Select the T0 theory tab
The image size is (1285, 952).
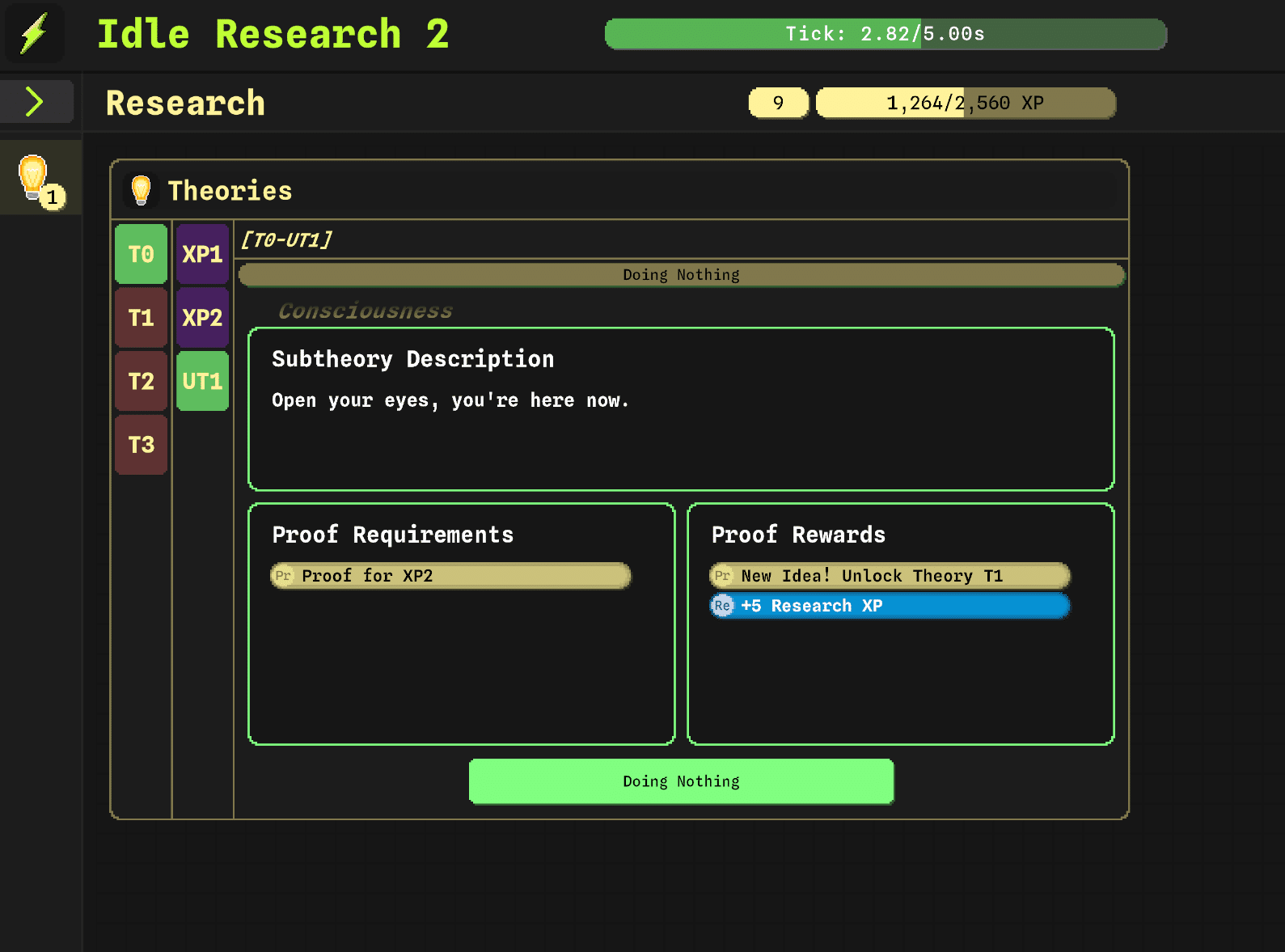(142, 254)
